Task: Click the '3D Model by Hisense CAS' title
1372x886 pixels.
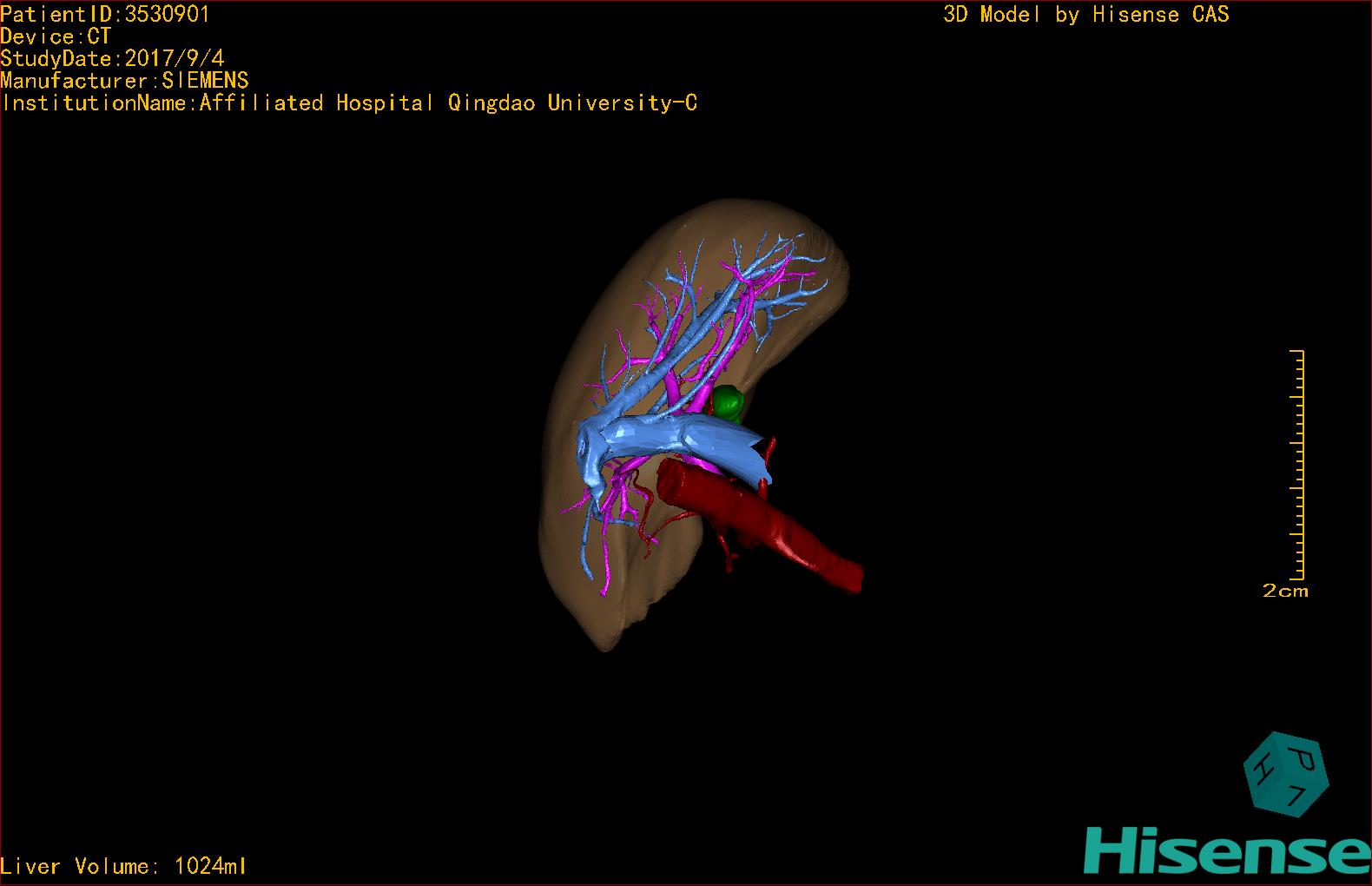Action: coord(1085,15)
